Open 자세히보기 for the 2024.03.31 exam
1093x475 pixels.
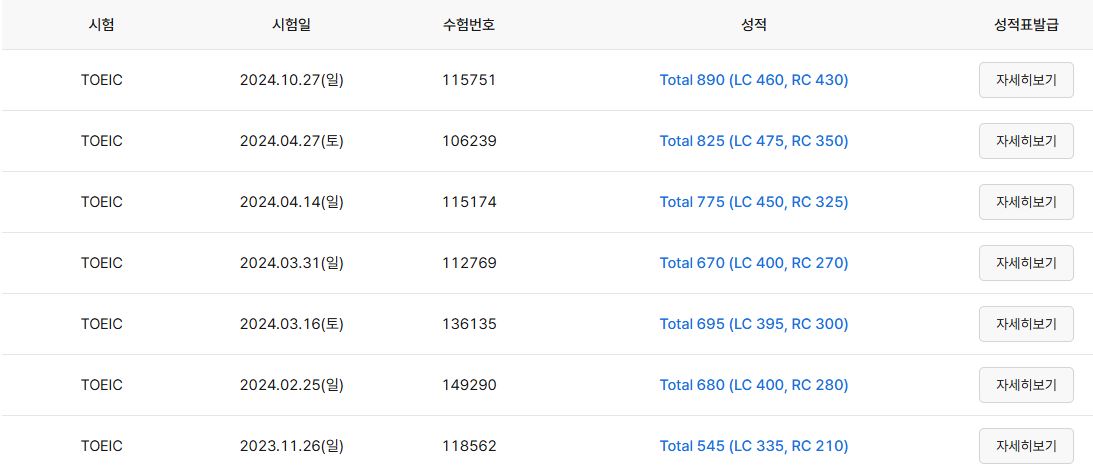coord(1026,263)
